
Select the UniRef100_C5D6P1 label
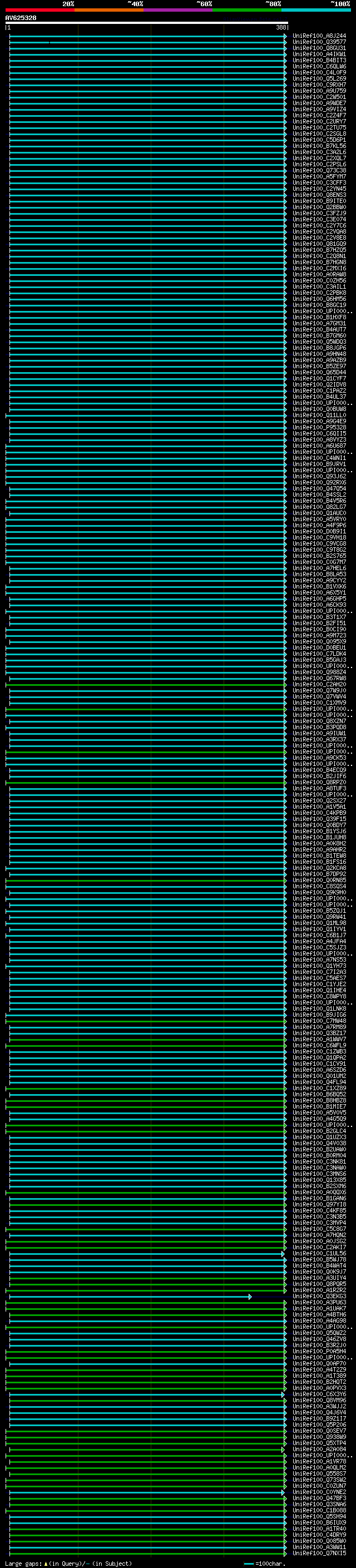(319, 140)
